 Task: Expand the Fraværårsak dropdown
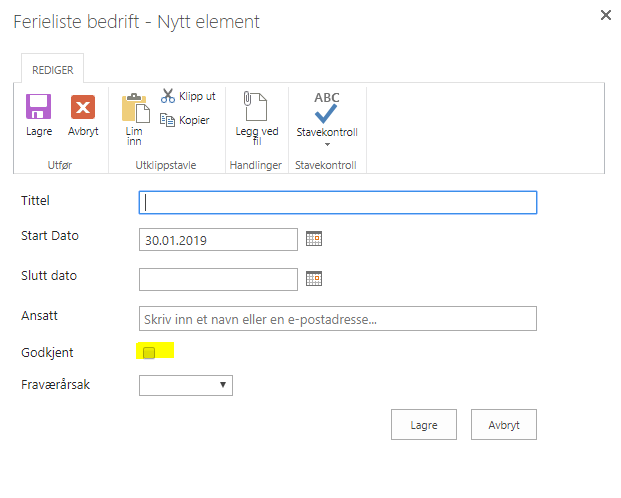(x=186, y=384)
